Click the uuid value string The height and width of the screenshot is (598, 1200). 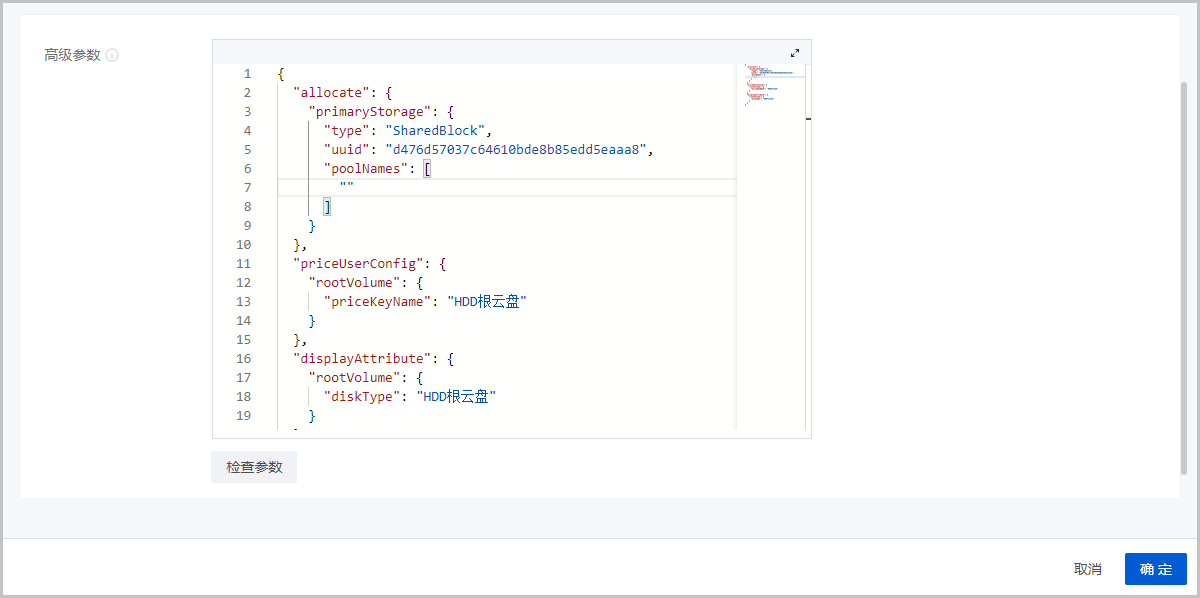(x=519, y=150)
